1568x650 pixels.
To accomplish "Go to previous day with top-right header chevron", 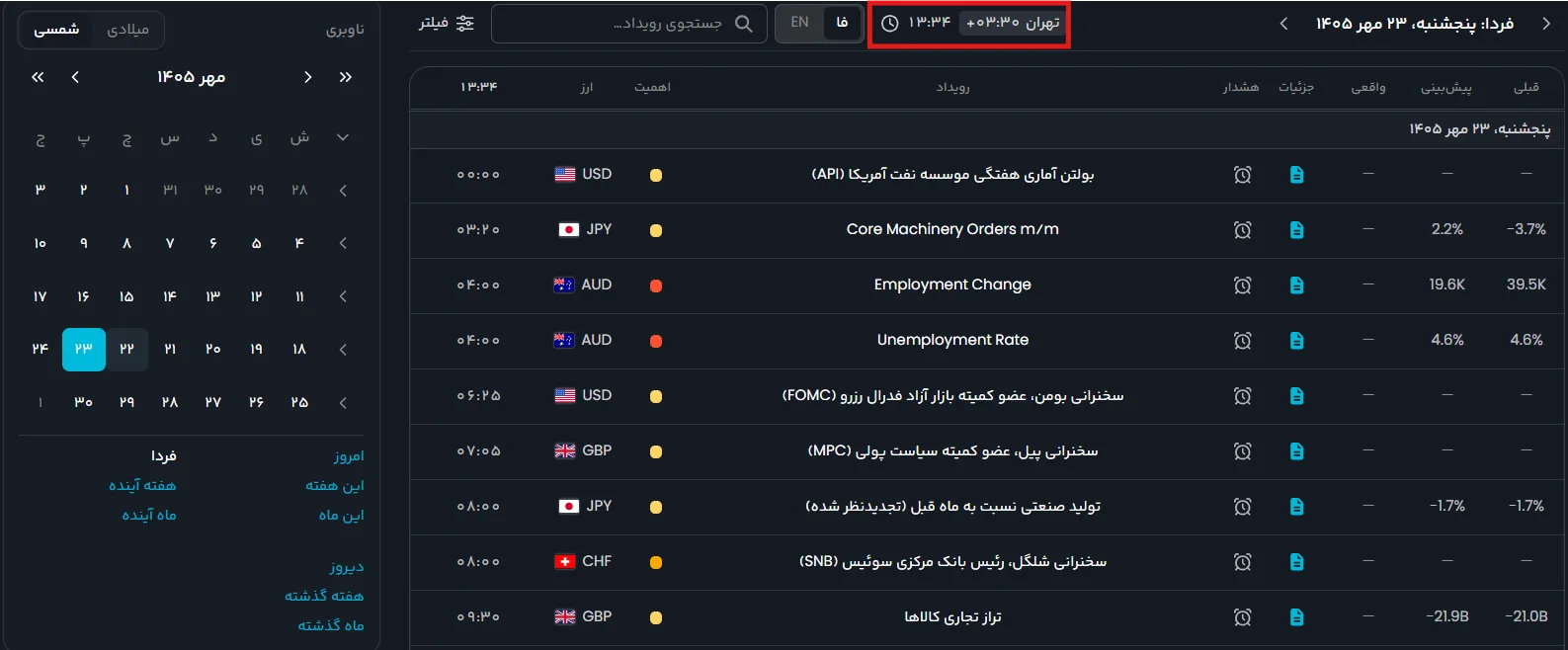I will pyautogui.click(x=1546, y=24).
